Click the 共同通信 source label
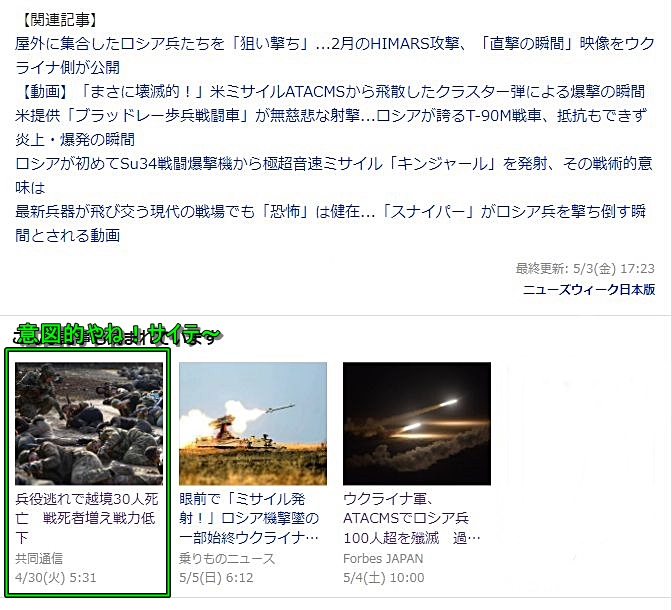Screen dimensions: 672x610 (x=39, y=559)
